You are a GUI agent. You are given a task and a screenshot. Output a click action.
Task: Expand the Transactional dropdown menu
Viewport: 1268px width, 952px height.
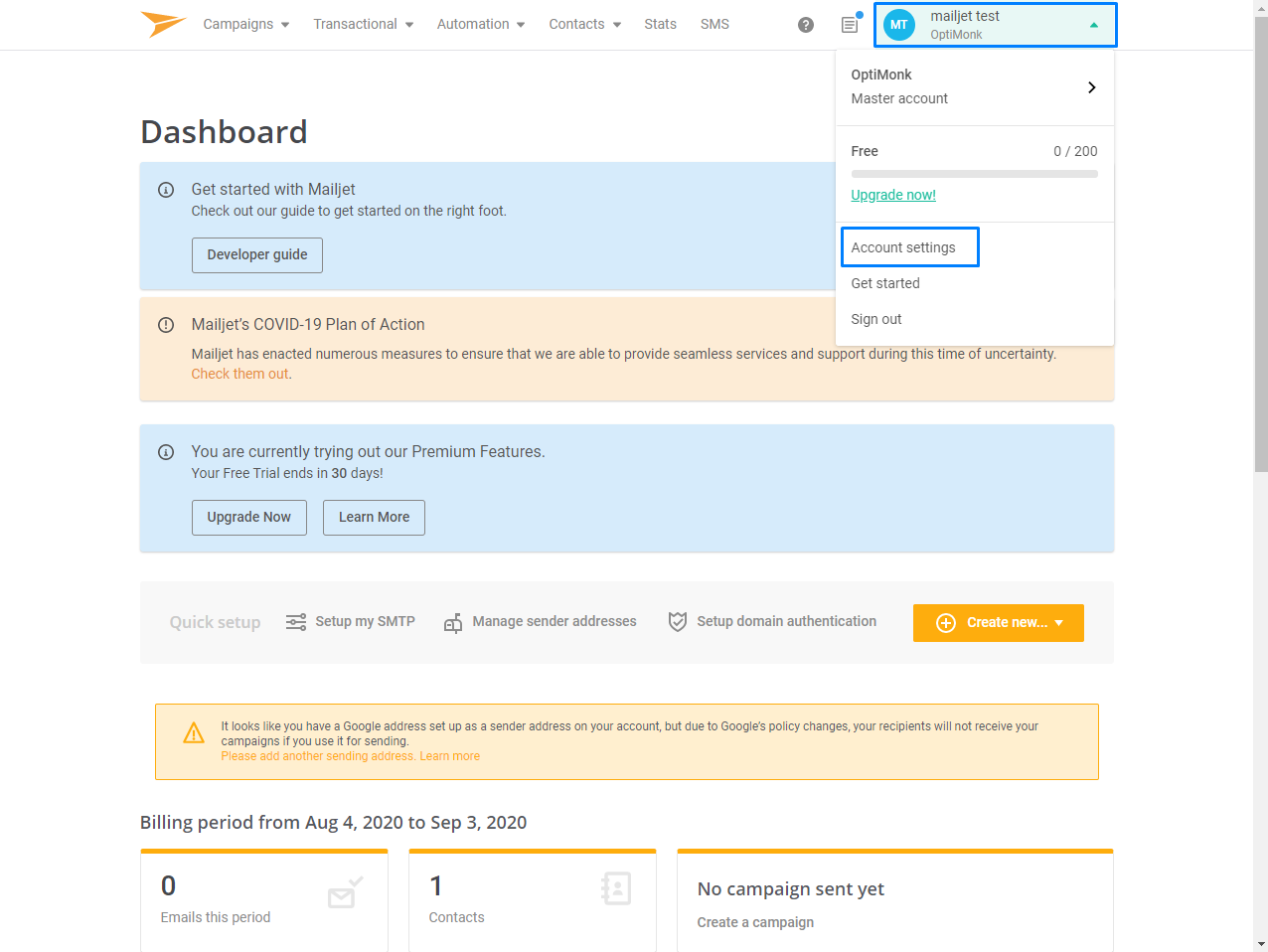point(364,24)
